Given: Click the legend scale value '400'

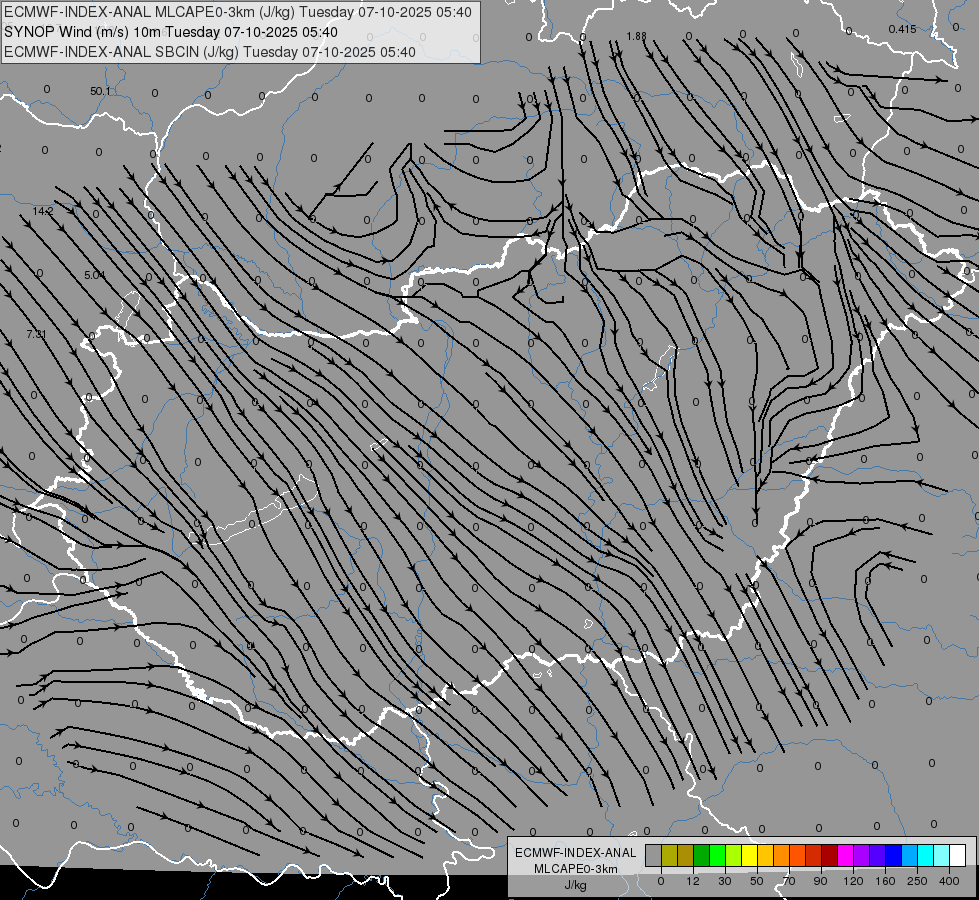Looking at the screenshot, I should click(x=949, y=881).
